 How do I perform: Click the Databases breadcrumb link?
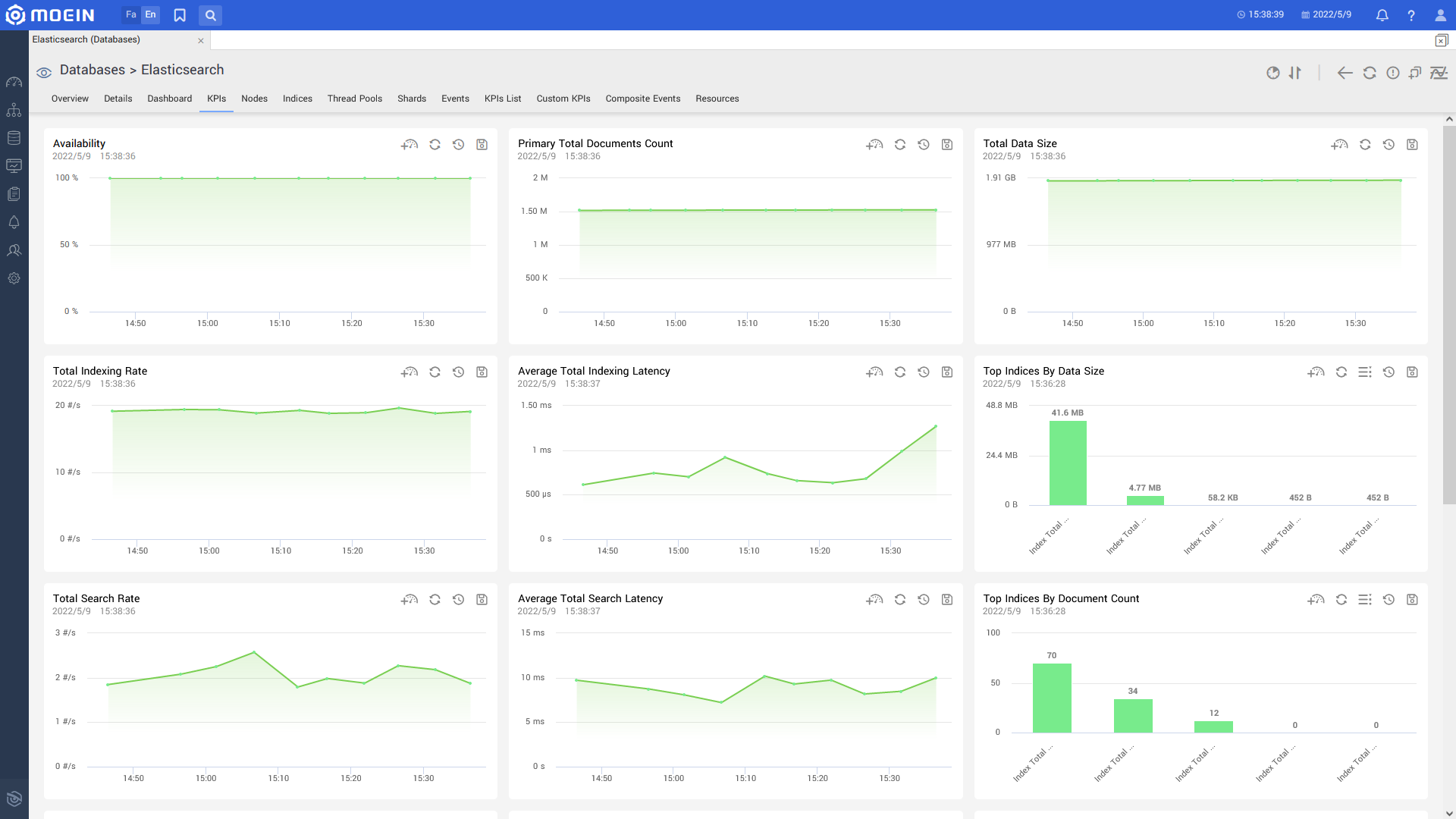coord(93,70)
